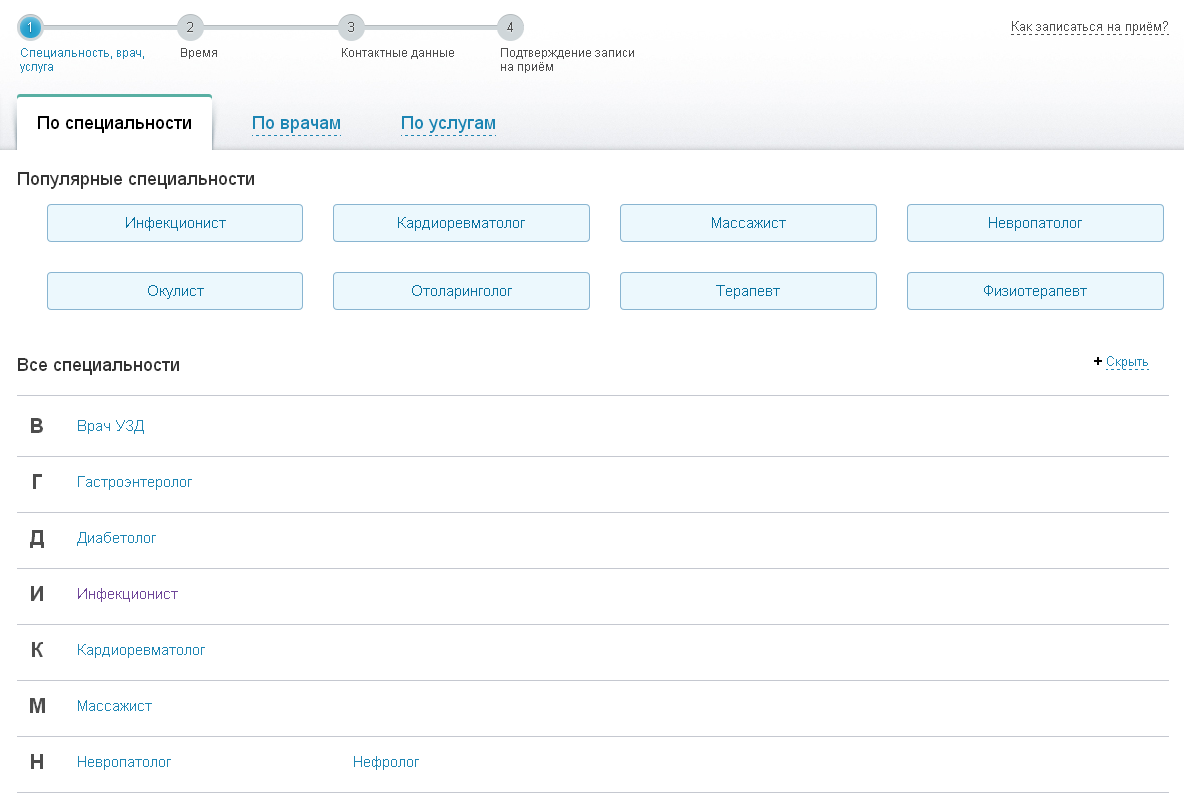Viewport: 1184px width, 801px height.
Task: Select Гастроэнтеролог from the list
Action: 134,482
